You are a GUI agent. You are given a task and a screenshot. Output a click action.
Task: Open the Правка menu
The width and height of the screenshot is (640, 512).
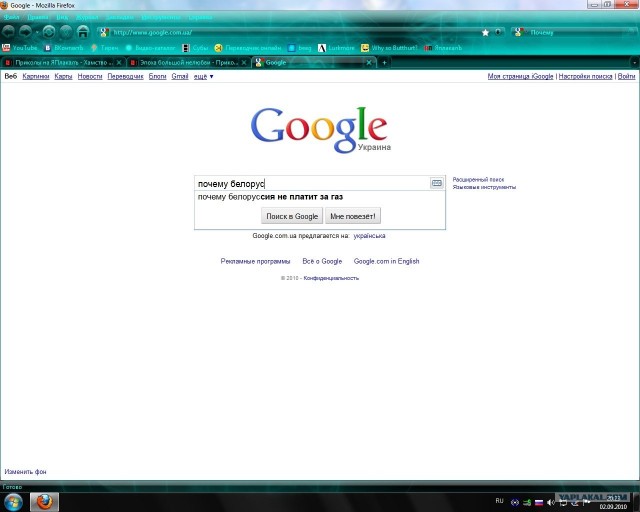pyautogui.click(x=38, y=17)
